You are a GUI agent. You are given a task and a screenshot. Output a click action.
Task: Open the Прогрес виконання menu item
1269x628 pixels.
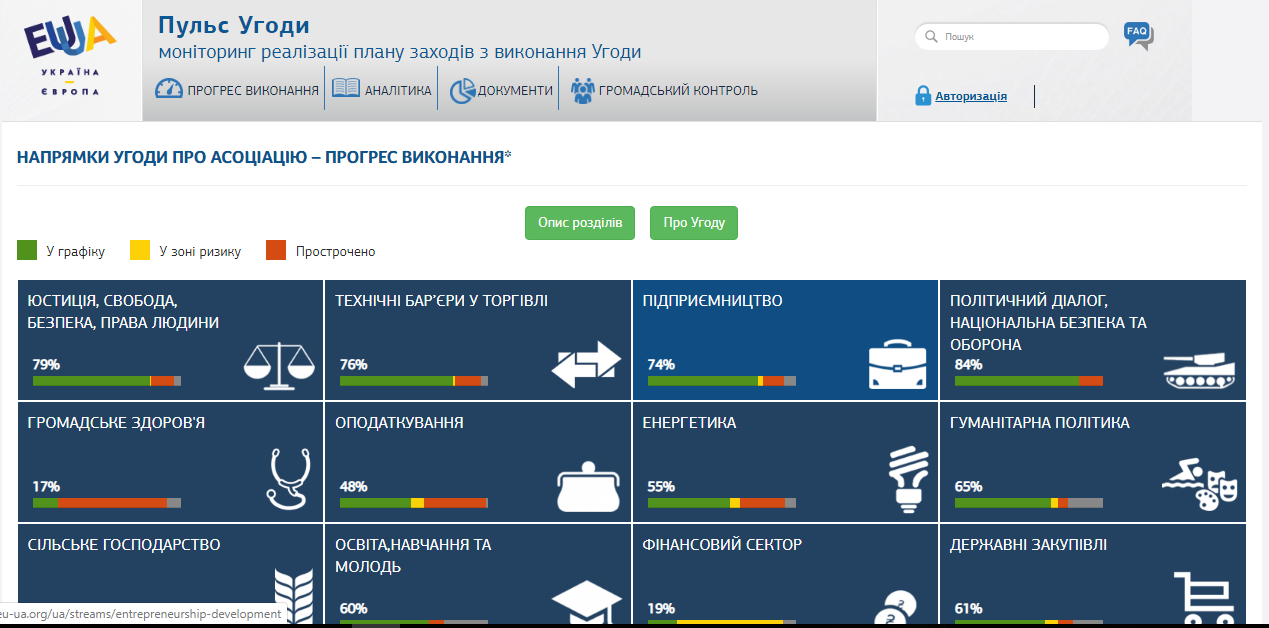[x=238, y=90]
